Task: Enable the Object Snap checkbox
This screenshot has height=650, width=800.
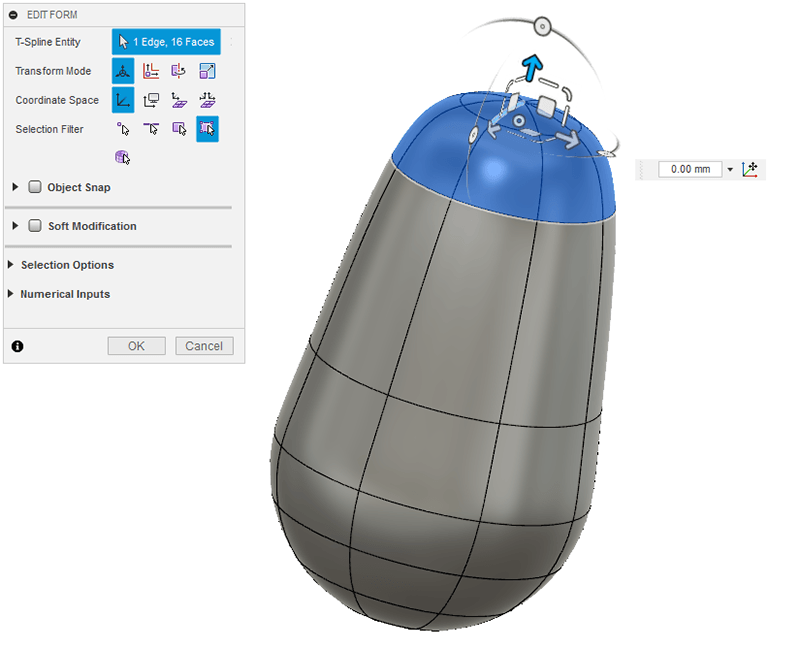Action: click(x=35, y=187)
